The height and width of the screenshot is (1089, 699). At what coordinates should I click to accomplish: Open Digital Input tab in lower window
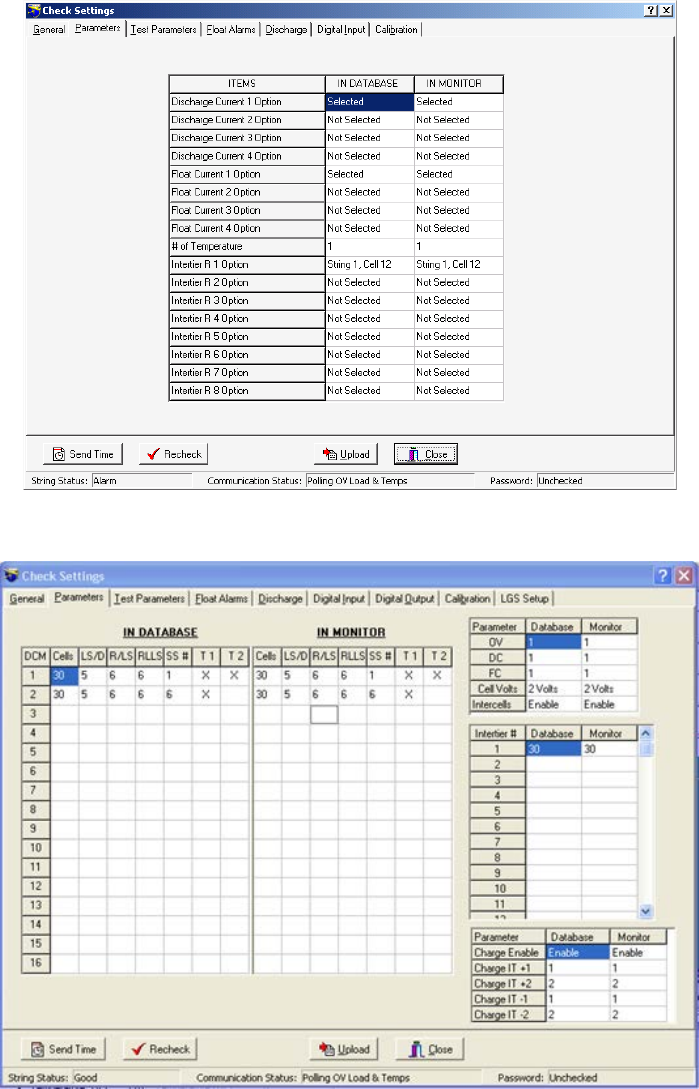click(338, 599)
